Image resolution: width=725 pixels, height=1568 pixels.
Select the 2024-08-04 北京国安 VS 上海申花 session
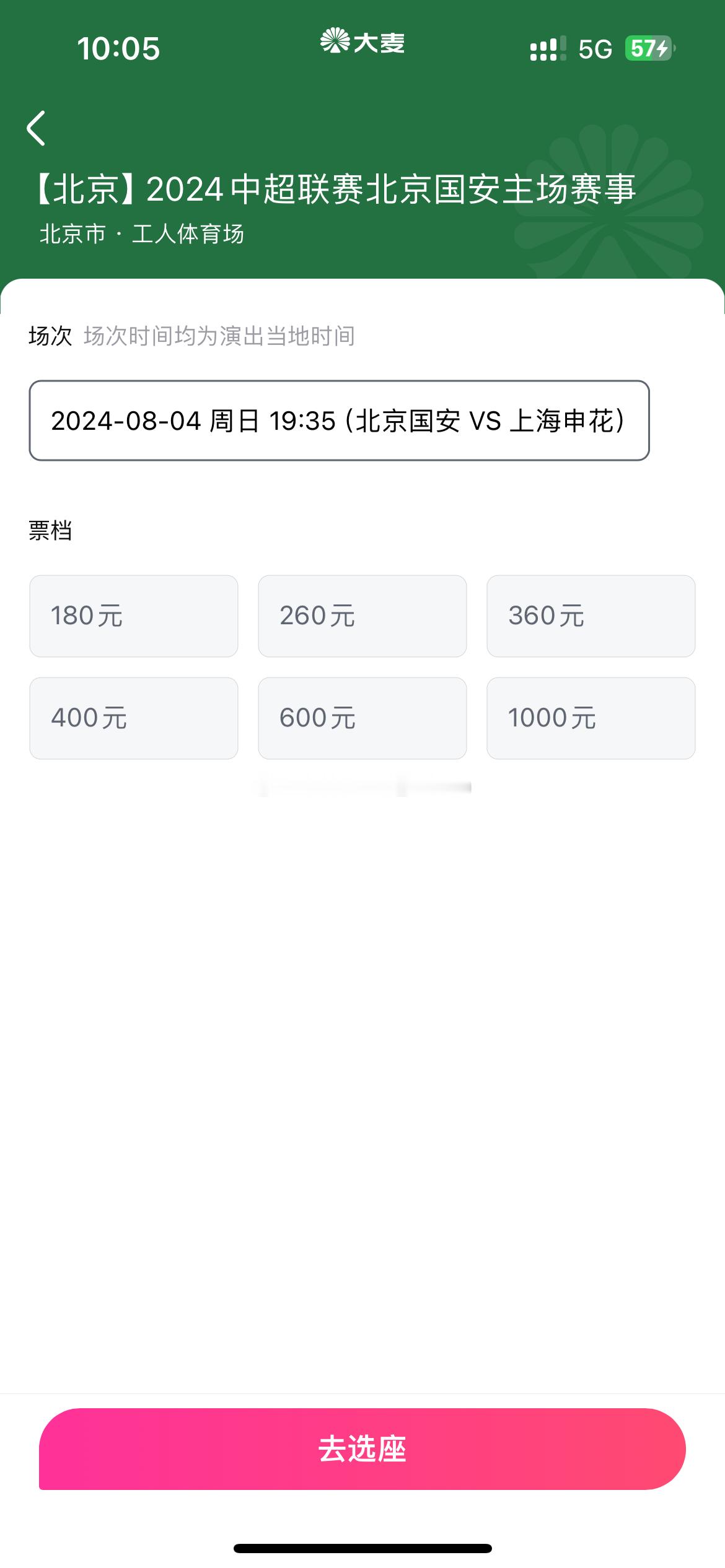340,420
